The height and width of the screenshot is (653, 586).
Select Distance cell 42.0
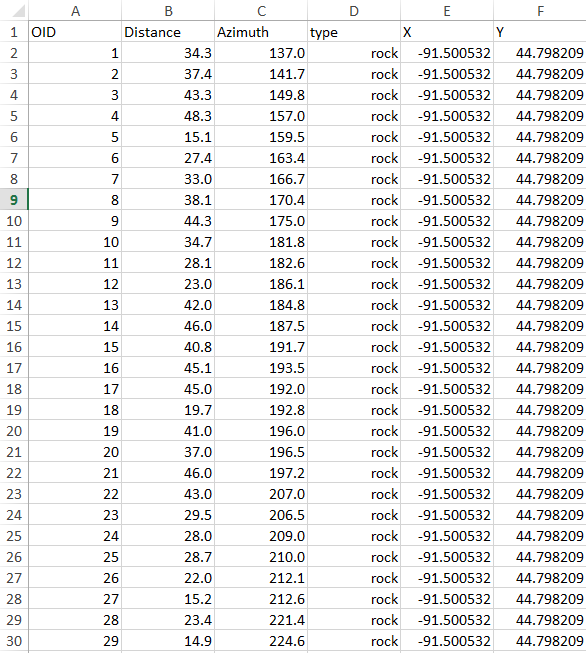tap(168, 305)
